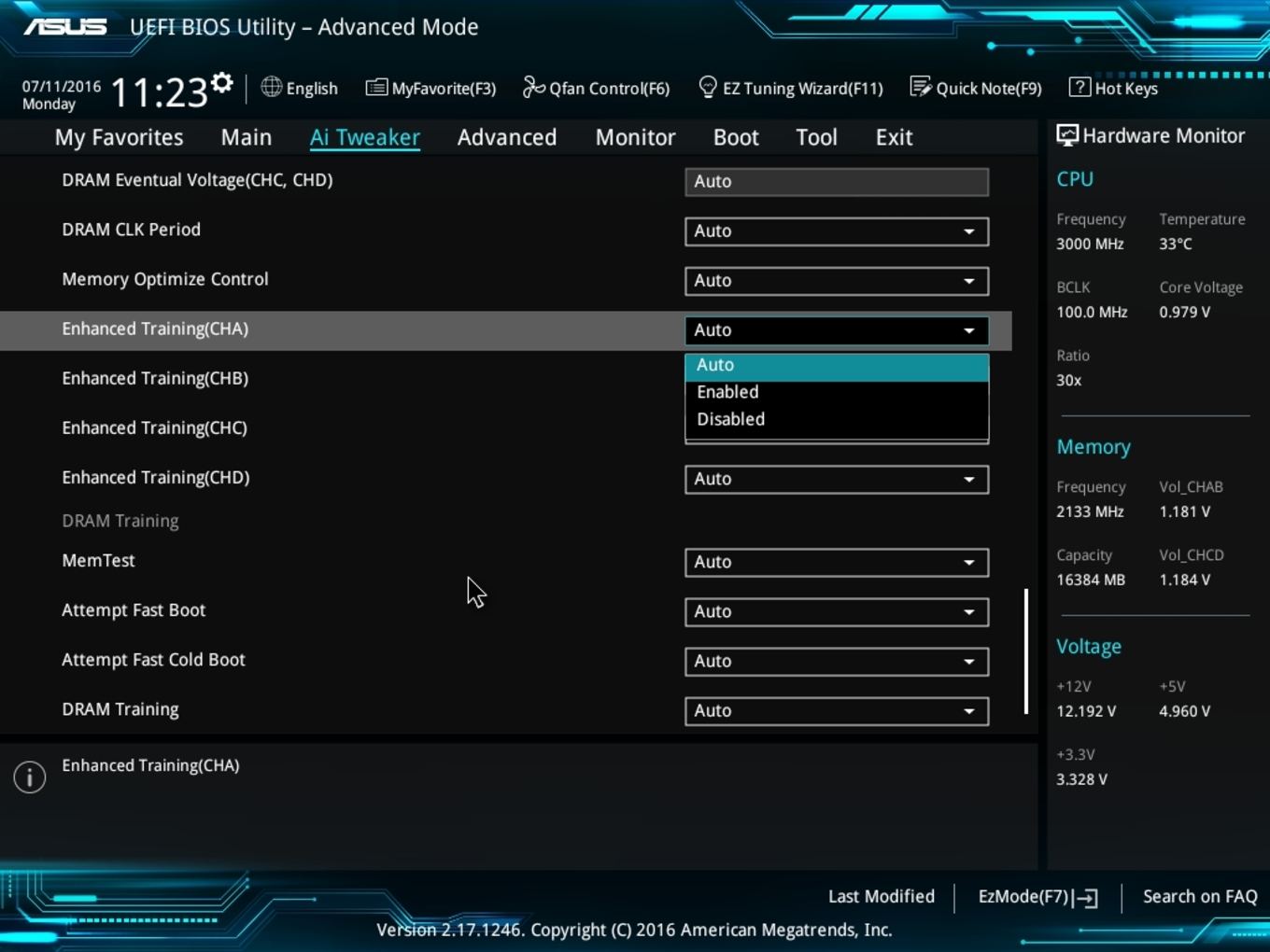Image resolution: width=1270 pixels, height=952 pixels.
Task: Click the globe language icon
Action: pyautogui.click(x=271, y=87)
